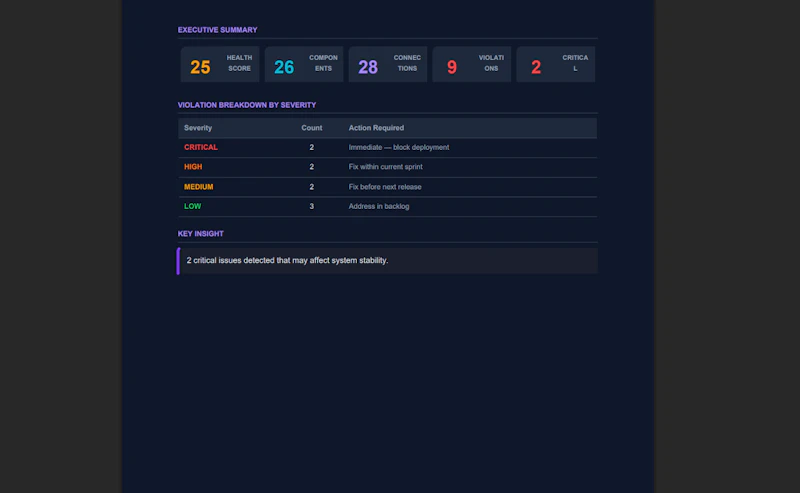Click the Severity column header
The image size is (800, 493).
tap(198, 128)
